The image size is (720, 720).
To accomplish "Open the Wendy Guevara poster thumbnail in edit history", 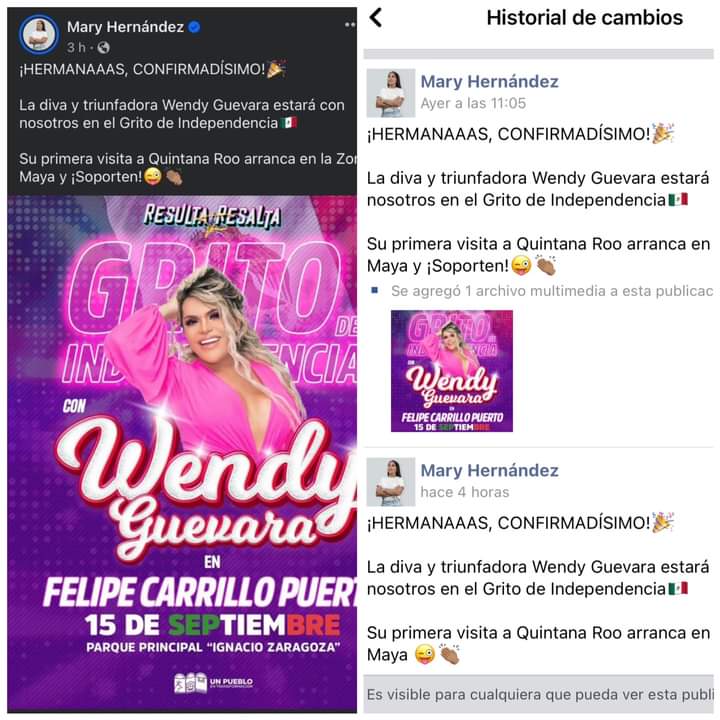I will (x=452, y=371).
